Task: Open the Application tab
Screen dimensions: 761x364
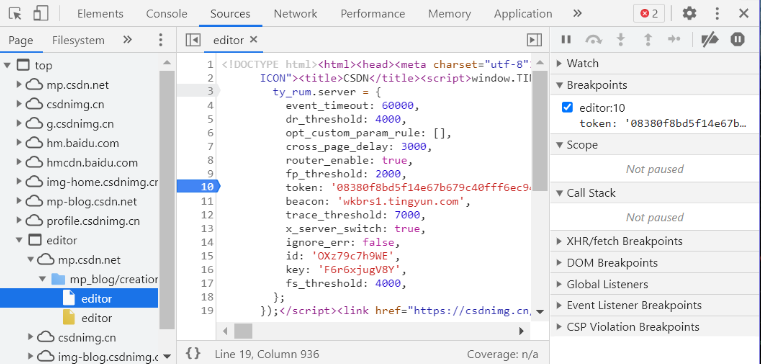Action: [x=523, y=14]
